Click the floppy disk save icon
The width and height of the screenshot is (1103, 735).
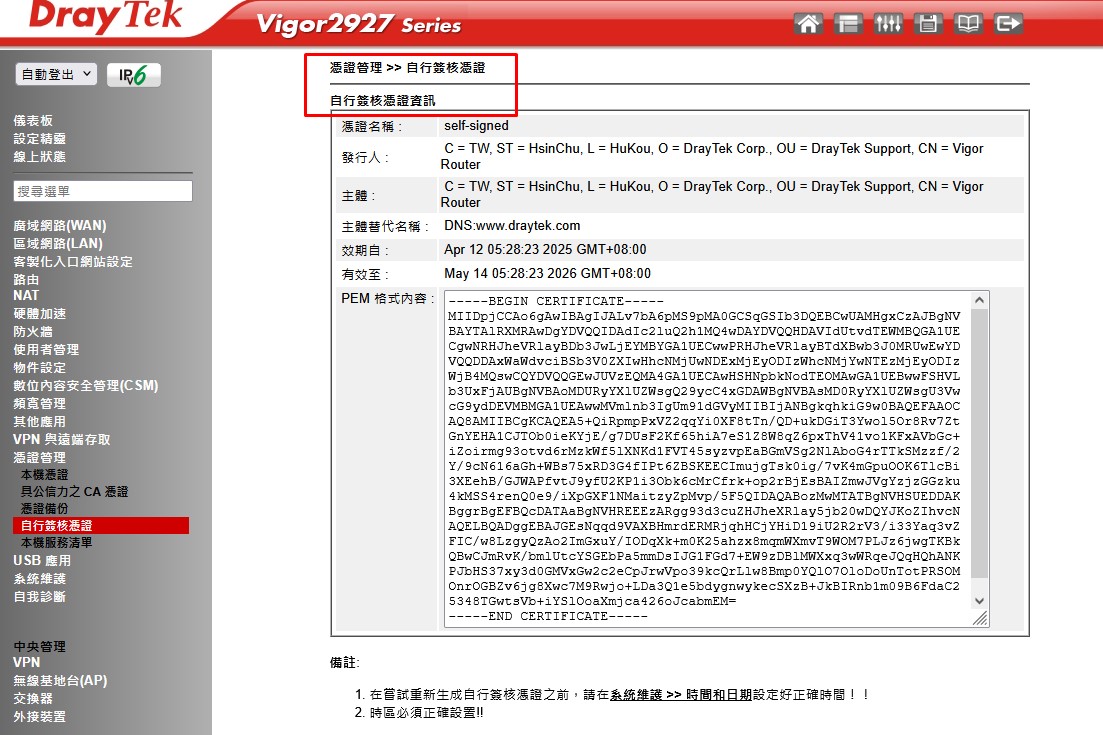(x=929, y=24)
